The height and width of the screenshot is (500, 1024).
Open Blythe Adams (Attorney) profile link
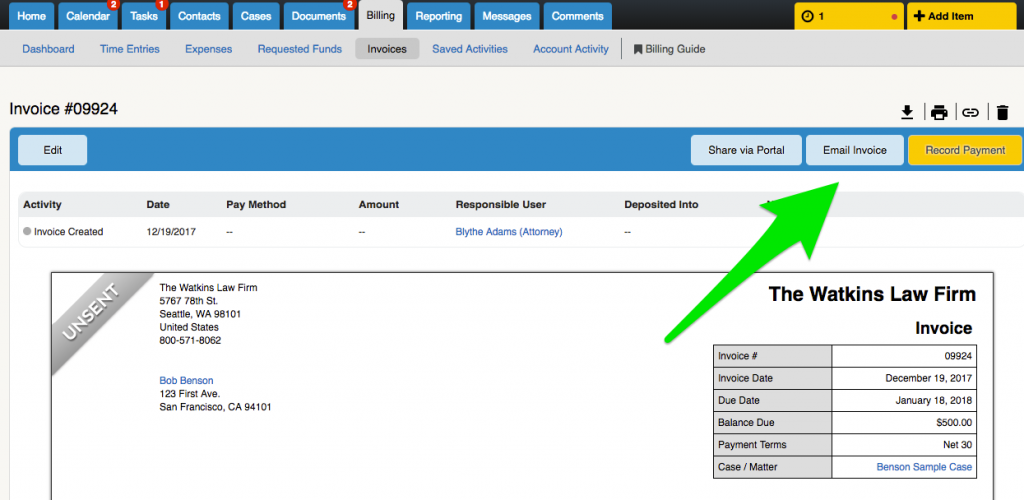pos(509,232)
